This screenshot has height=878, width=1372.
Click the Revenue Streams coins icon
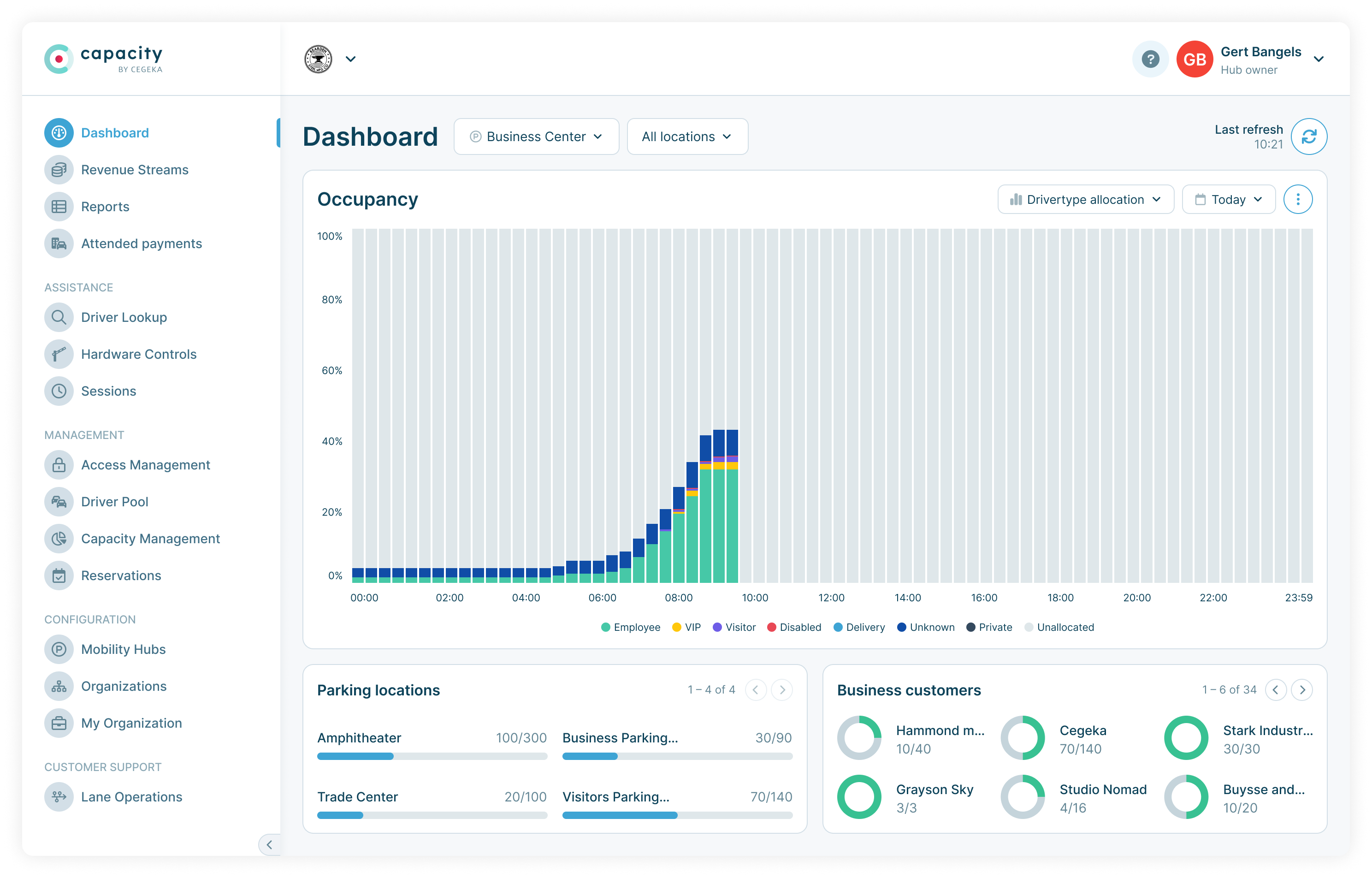59,170
